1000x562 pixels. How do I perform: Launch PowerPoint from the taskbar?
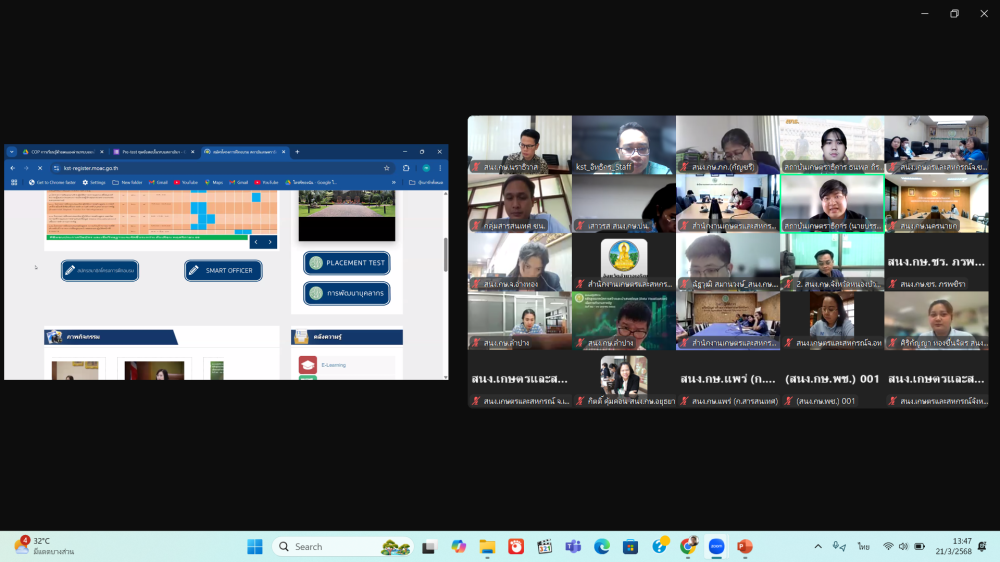click(x=744, y=547)
